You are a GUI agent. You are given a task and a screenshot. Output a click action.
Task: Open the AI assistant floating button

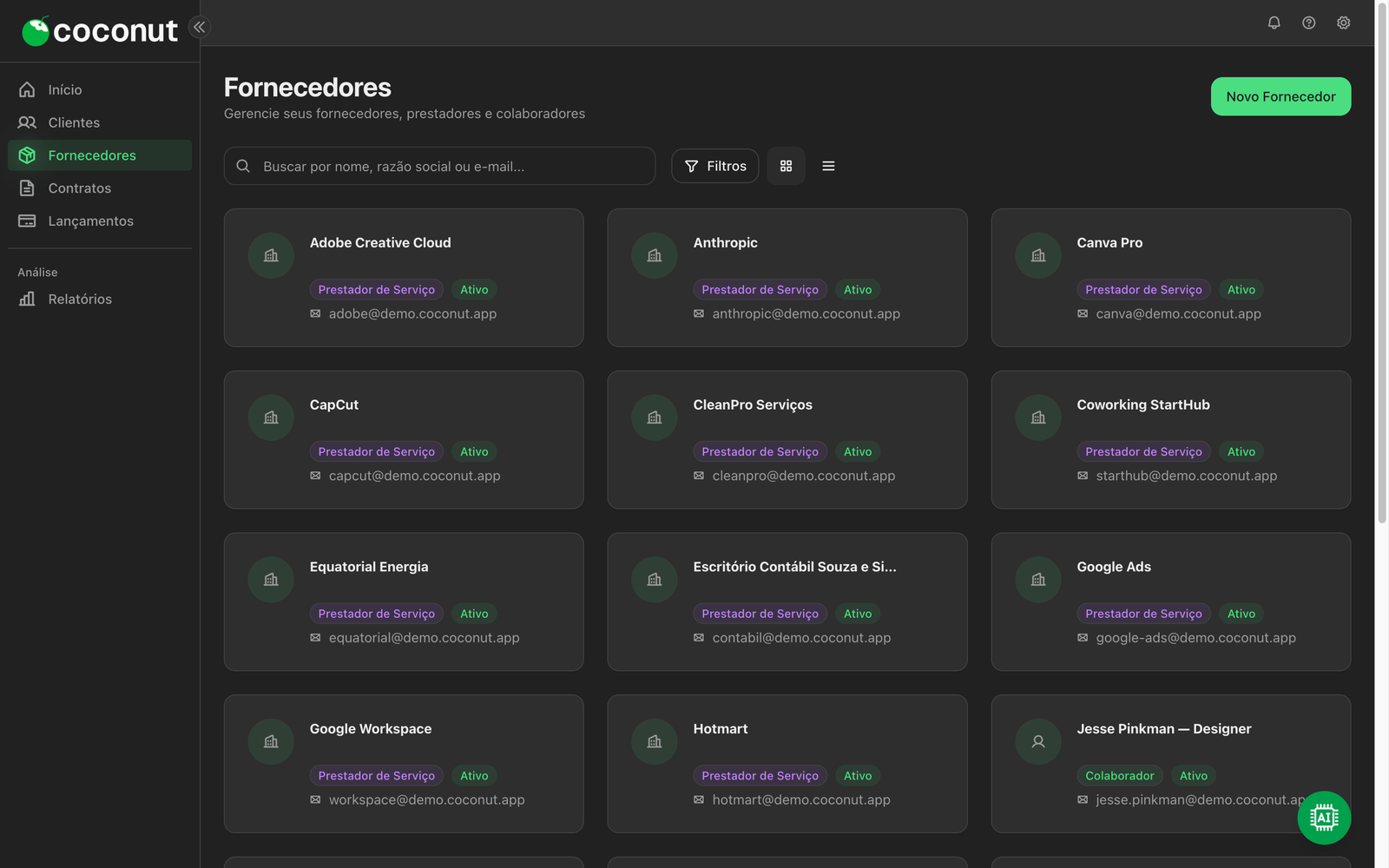coord(1324,818)
